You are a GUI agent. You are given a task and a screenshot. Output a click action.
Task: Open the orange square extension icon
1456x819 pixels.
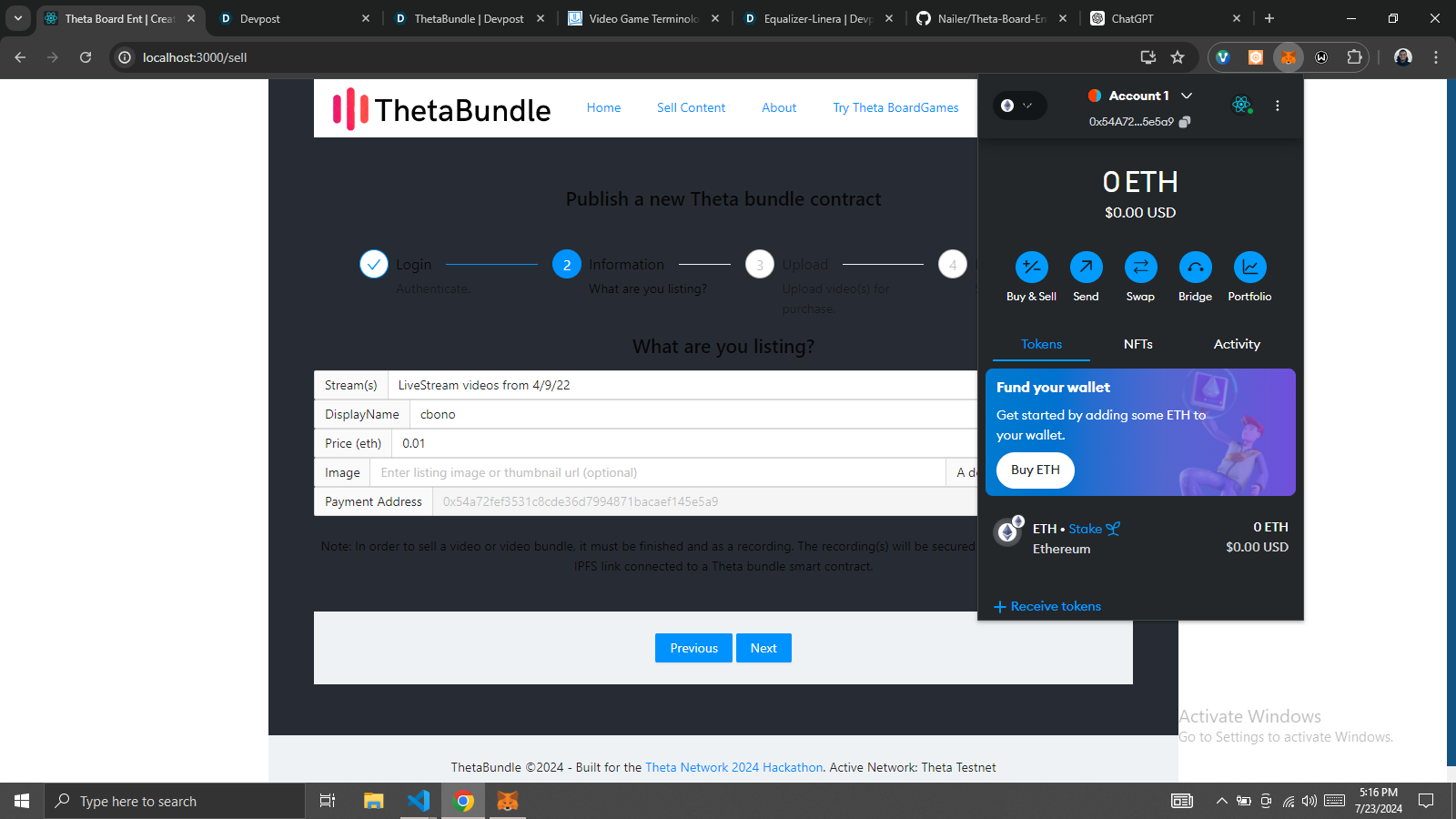(x=1256, y=57)
